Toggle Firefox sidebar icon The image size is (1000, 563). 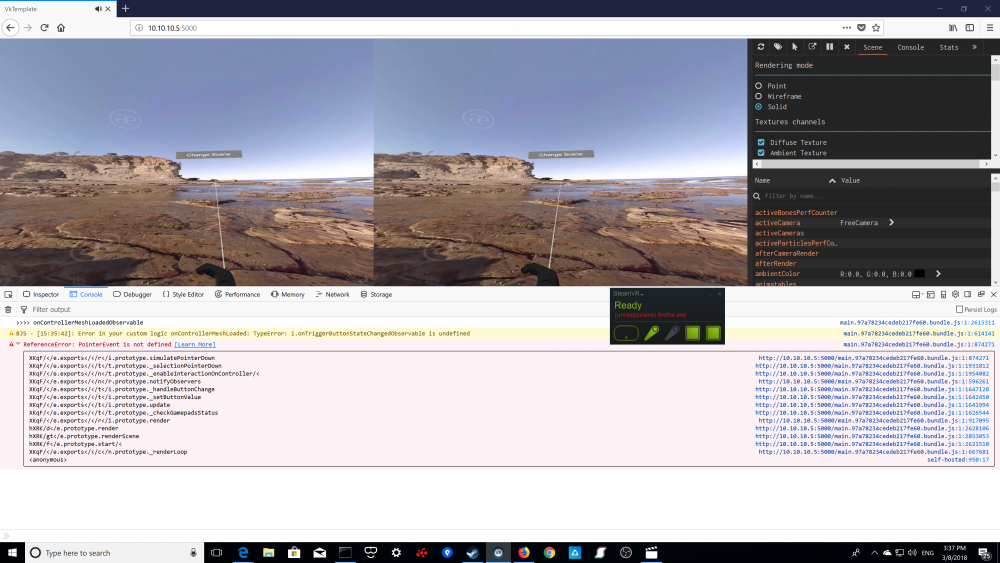click(969, 27)
